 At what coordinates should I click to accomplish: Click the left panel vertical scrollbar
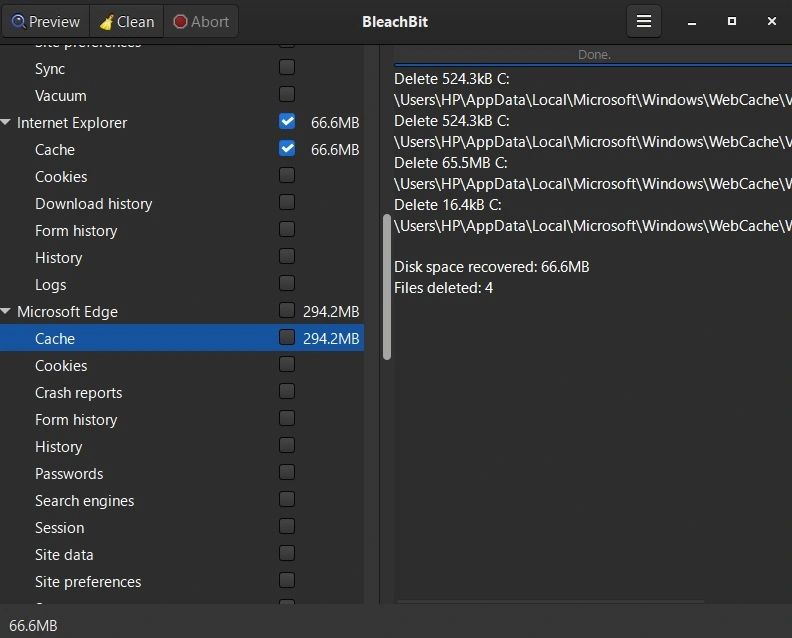pyautogui.click(x=387, y=287)
